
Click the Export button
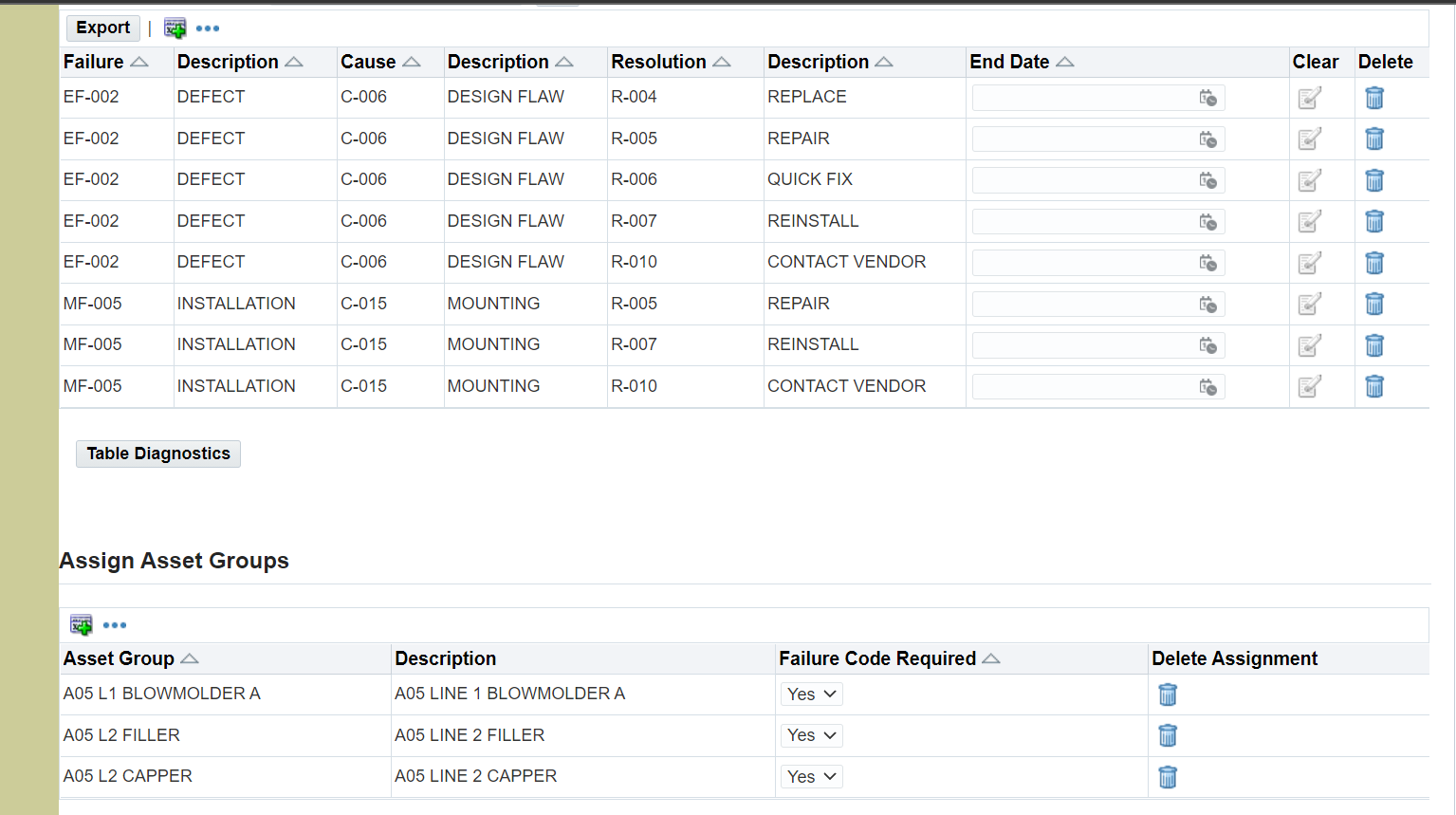(103, 28)
